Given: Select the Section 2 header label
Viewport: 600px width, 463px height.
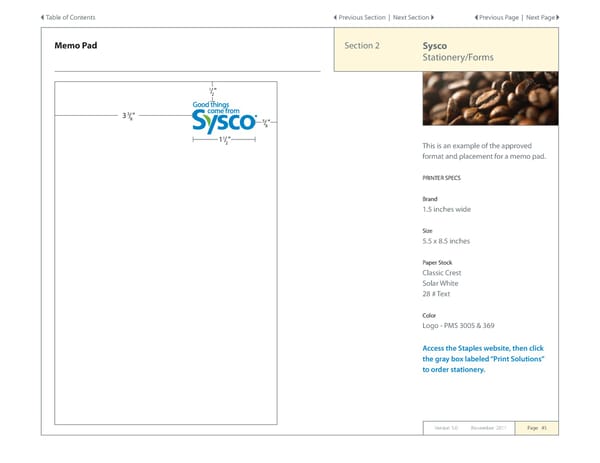Looking at the screenshot, I should click(x=362, y=46).
